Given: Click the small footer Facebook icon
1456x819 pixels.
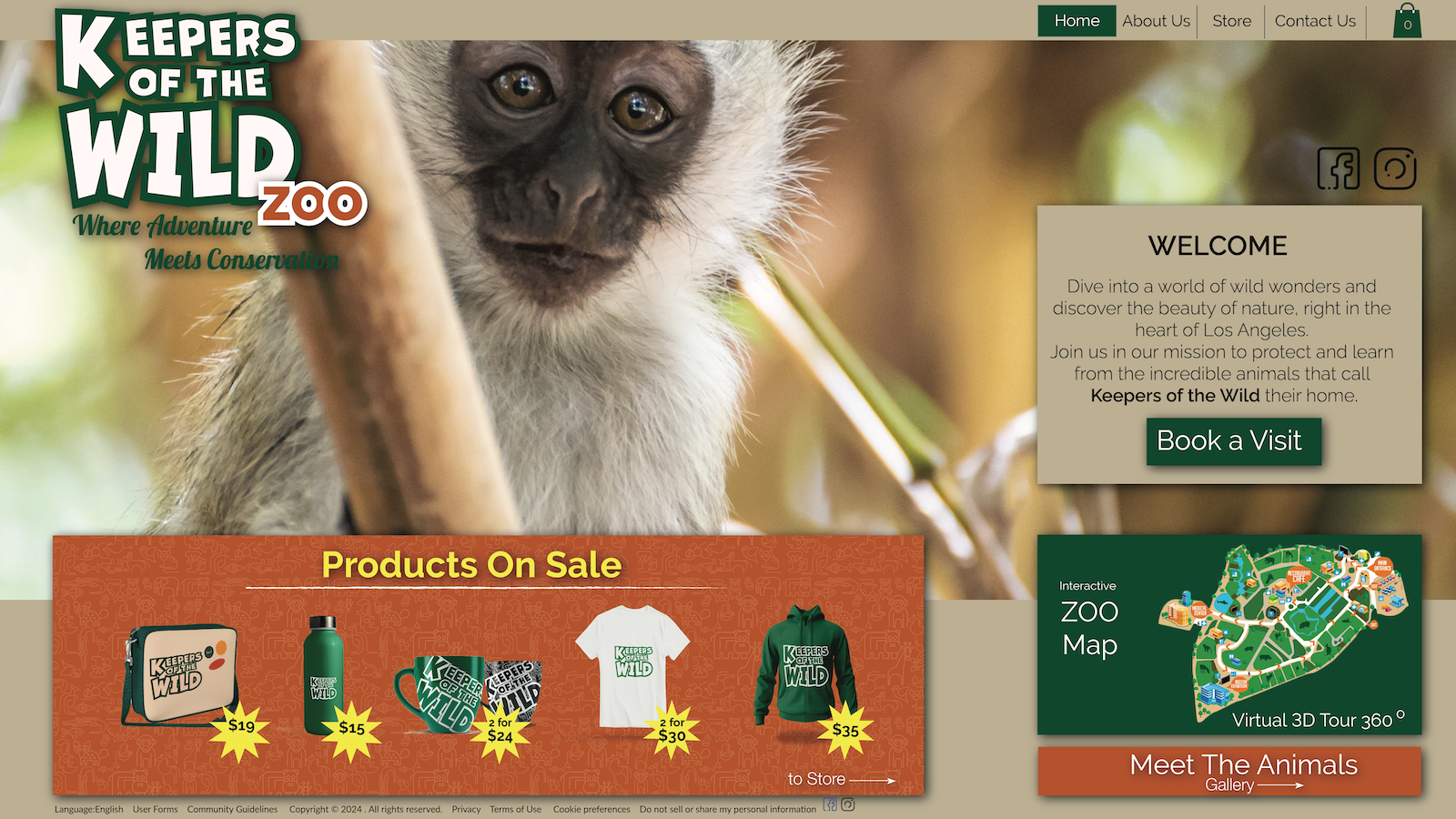Looking at the screenshot, I should [830, 804].
